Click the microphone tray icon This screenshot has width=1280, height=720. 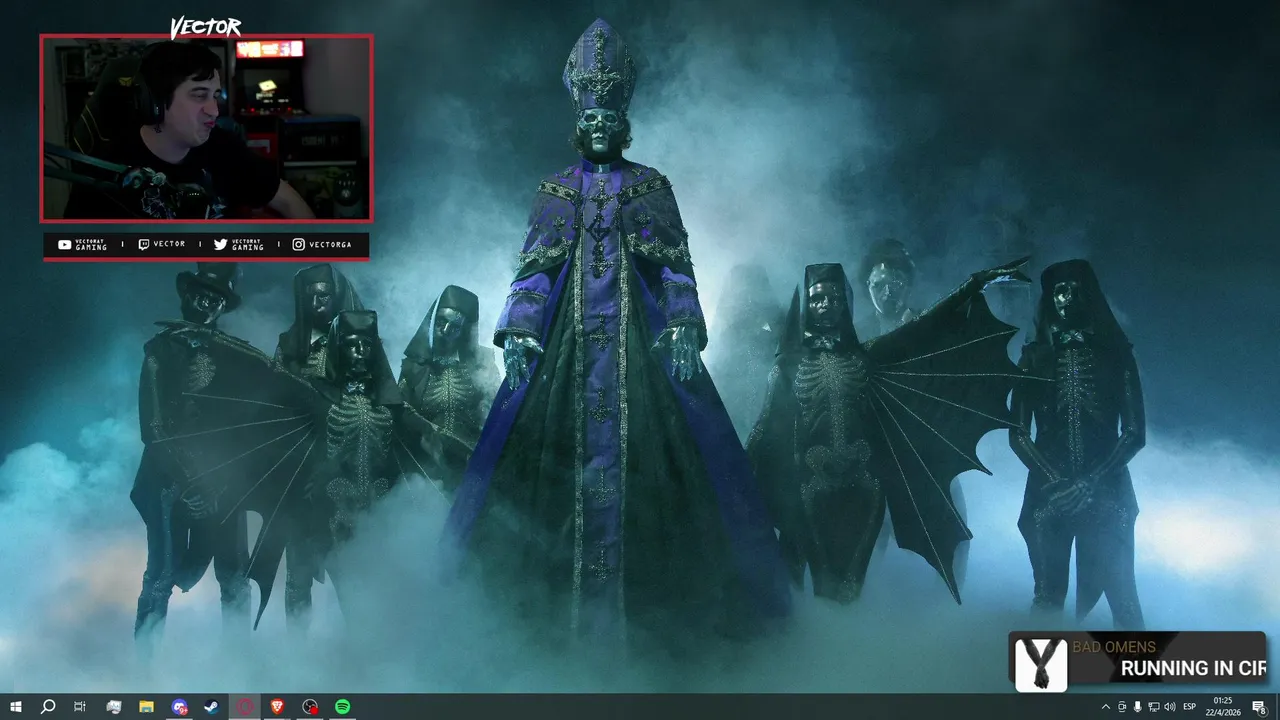pyautogui.click(x=1137, y=707)
